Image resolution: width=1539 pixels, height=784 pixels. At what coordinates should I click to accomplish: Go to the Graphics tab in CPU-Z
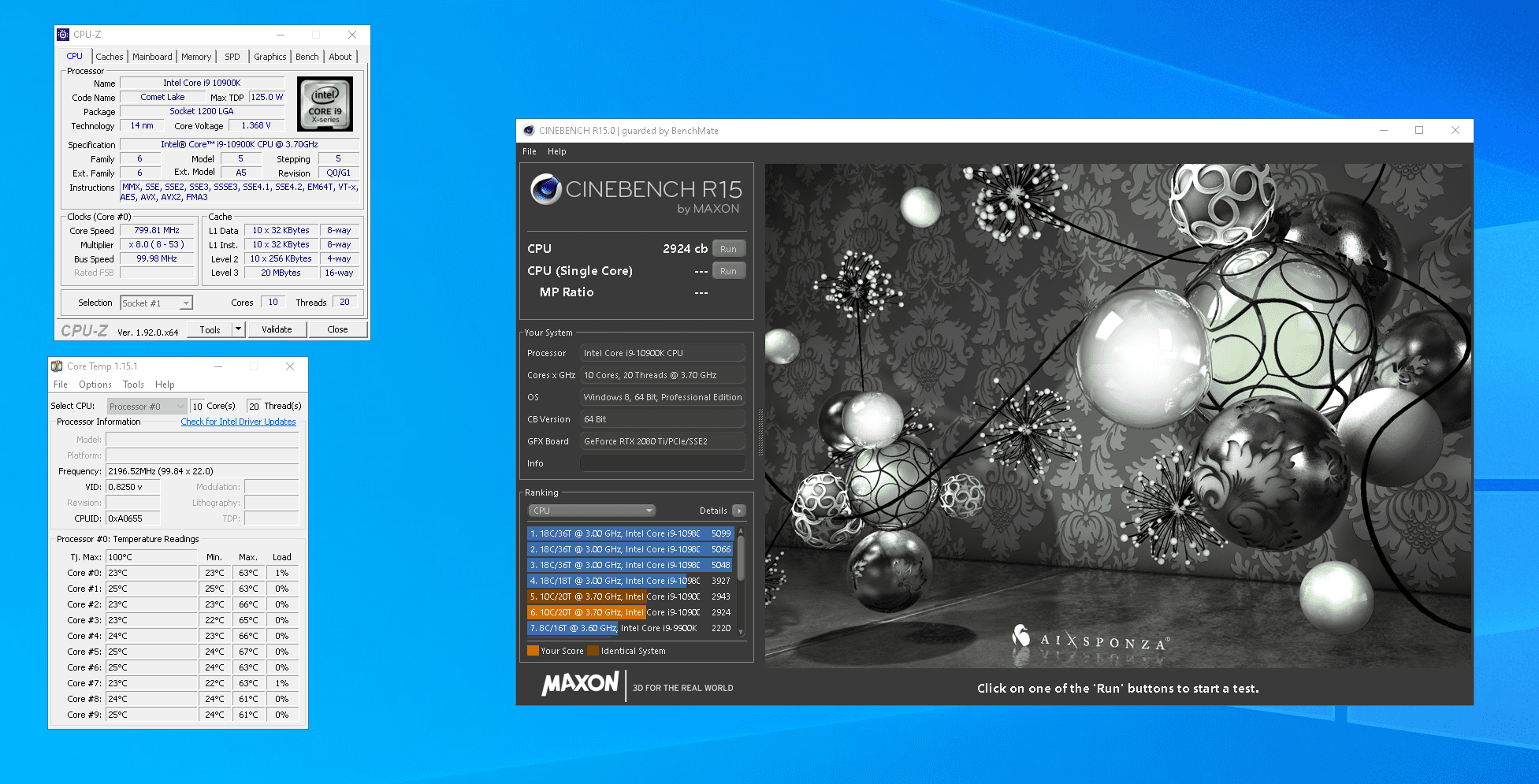(270, 57)
